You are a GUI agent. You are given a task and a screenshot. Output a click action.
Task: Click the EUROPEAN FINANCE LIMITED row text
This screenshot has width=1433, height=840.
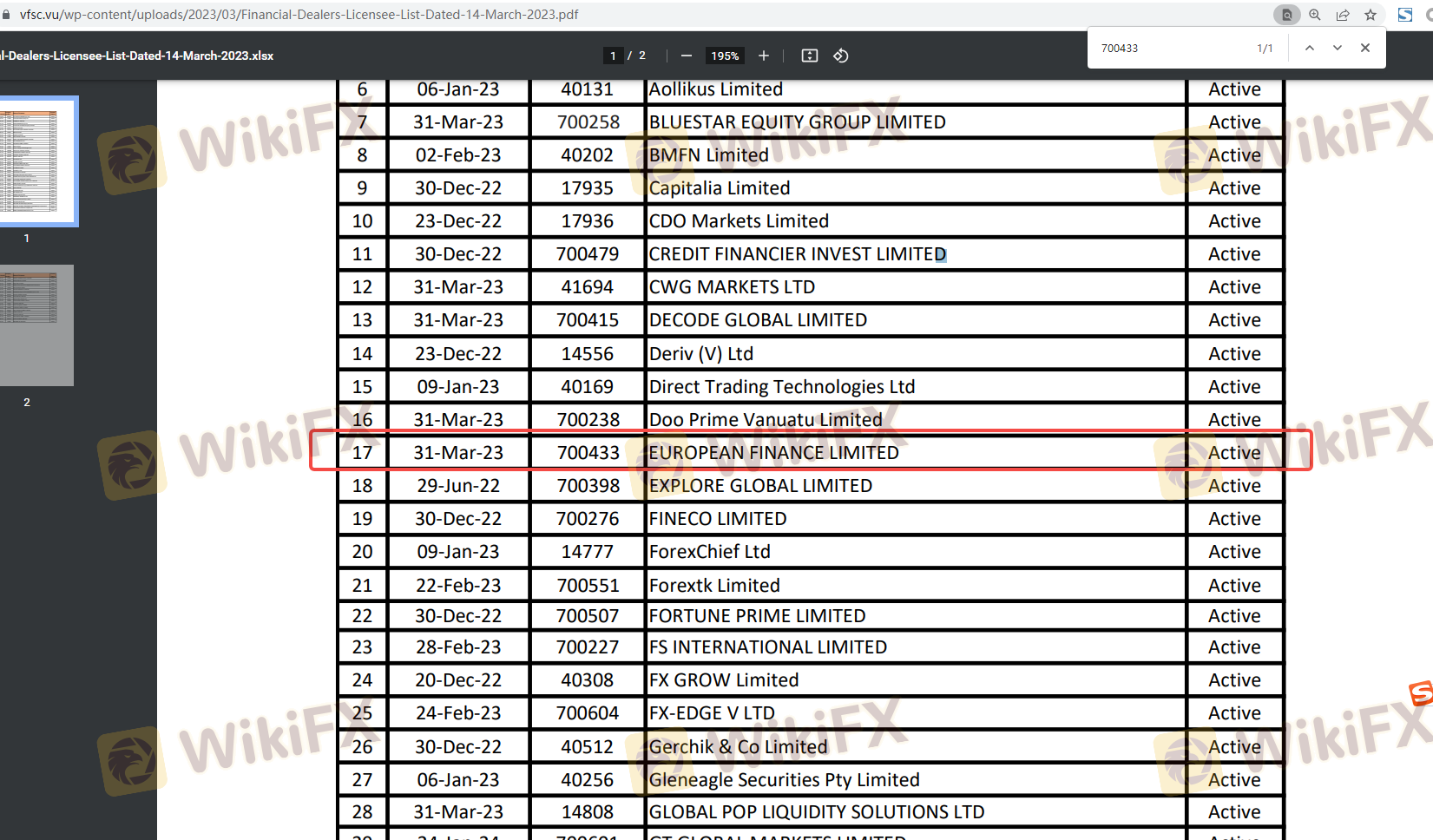[773, 453]
